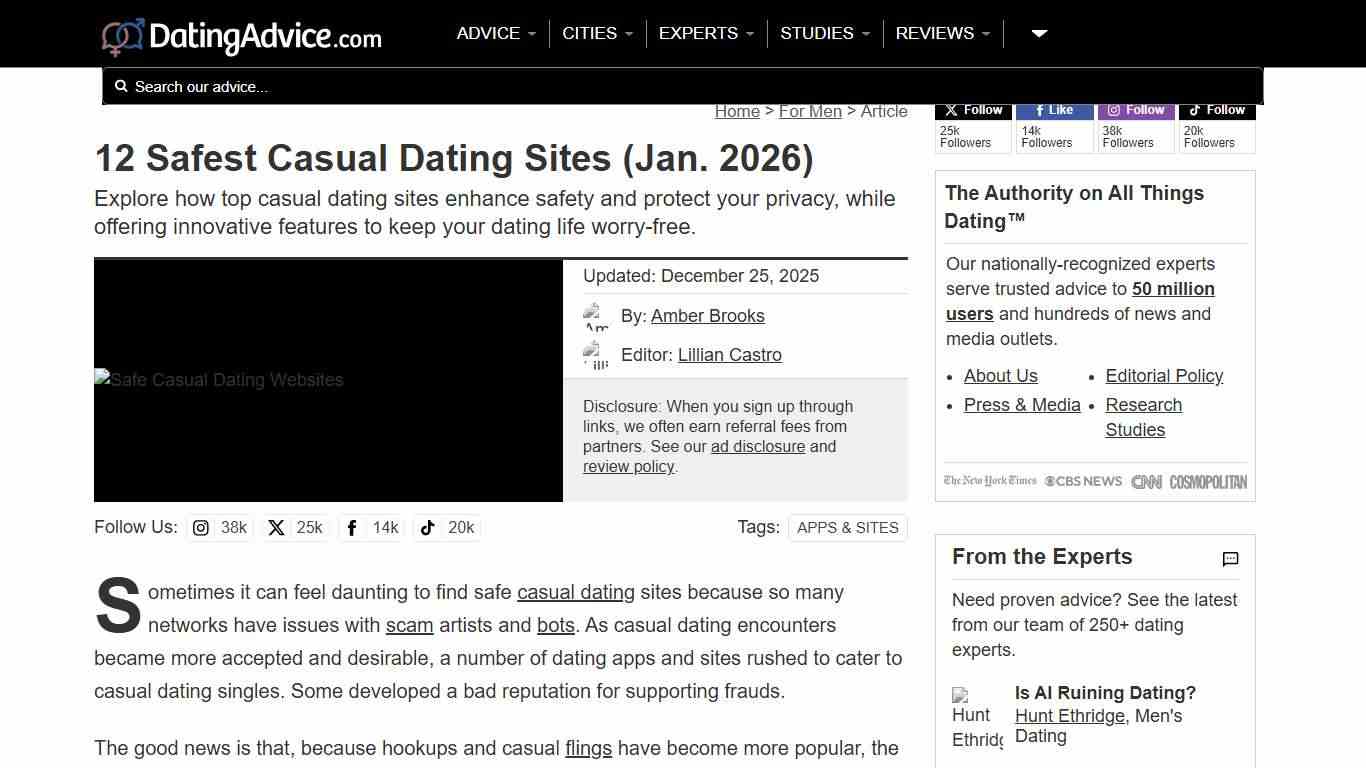The height and width of the screenshot is (768, 1366).
Task: Expand the ADVICE dropdown menu
Action: pyautogui.click(x=495, y=33)
